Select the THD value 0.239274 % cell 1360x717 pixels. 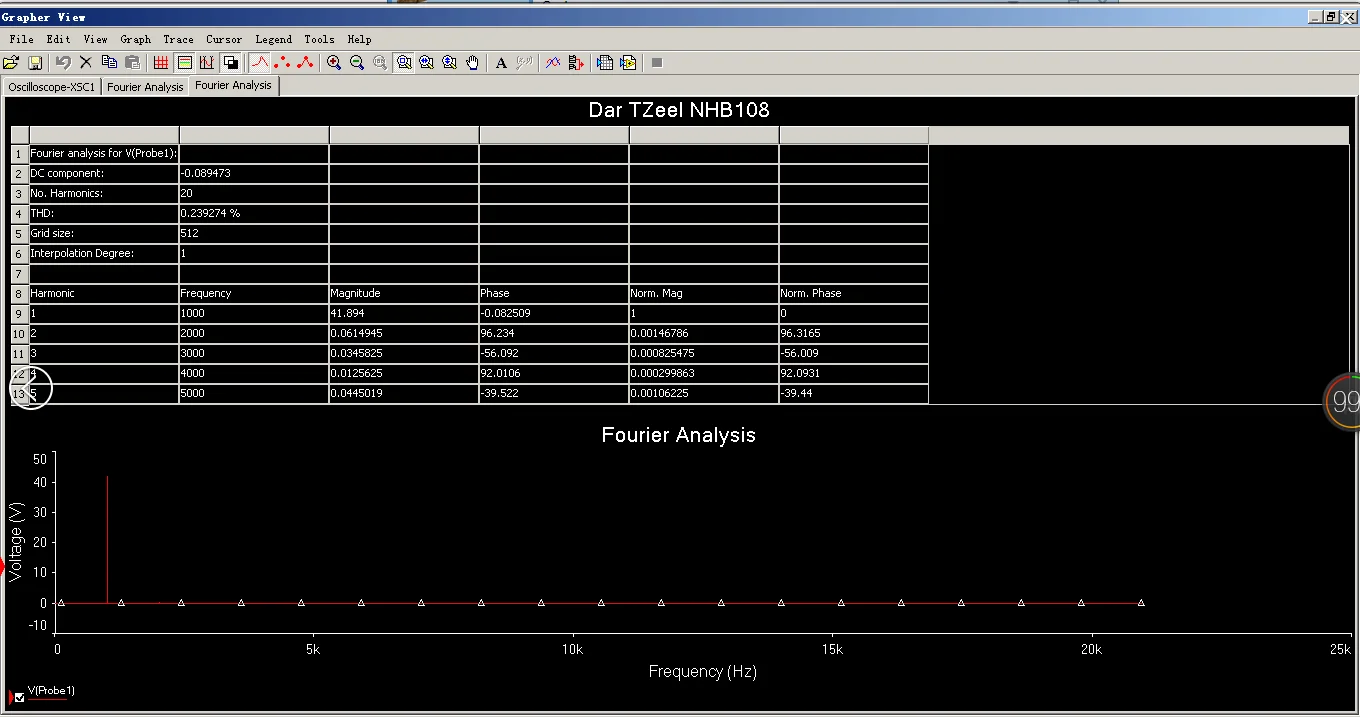point(254,213)
